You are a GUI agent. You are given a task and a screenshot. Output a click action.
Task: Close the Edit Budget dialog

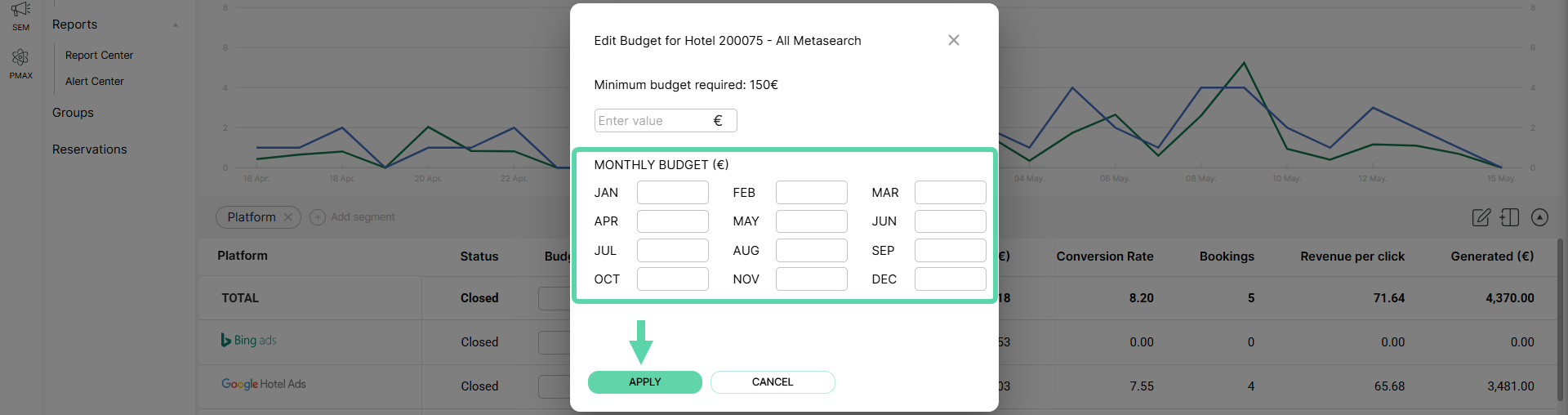point(953,40)
